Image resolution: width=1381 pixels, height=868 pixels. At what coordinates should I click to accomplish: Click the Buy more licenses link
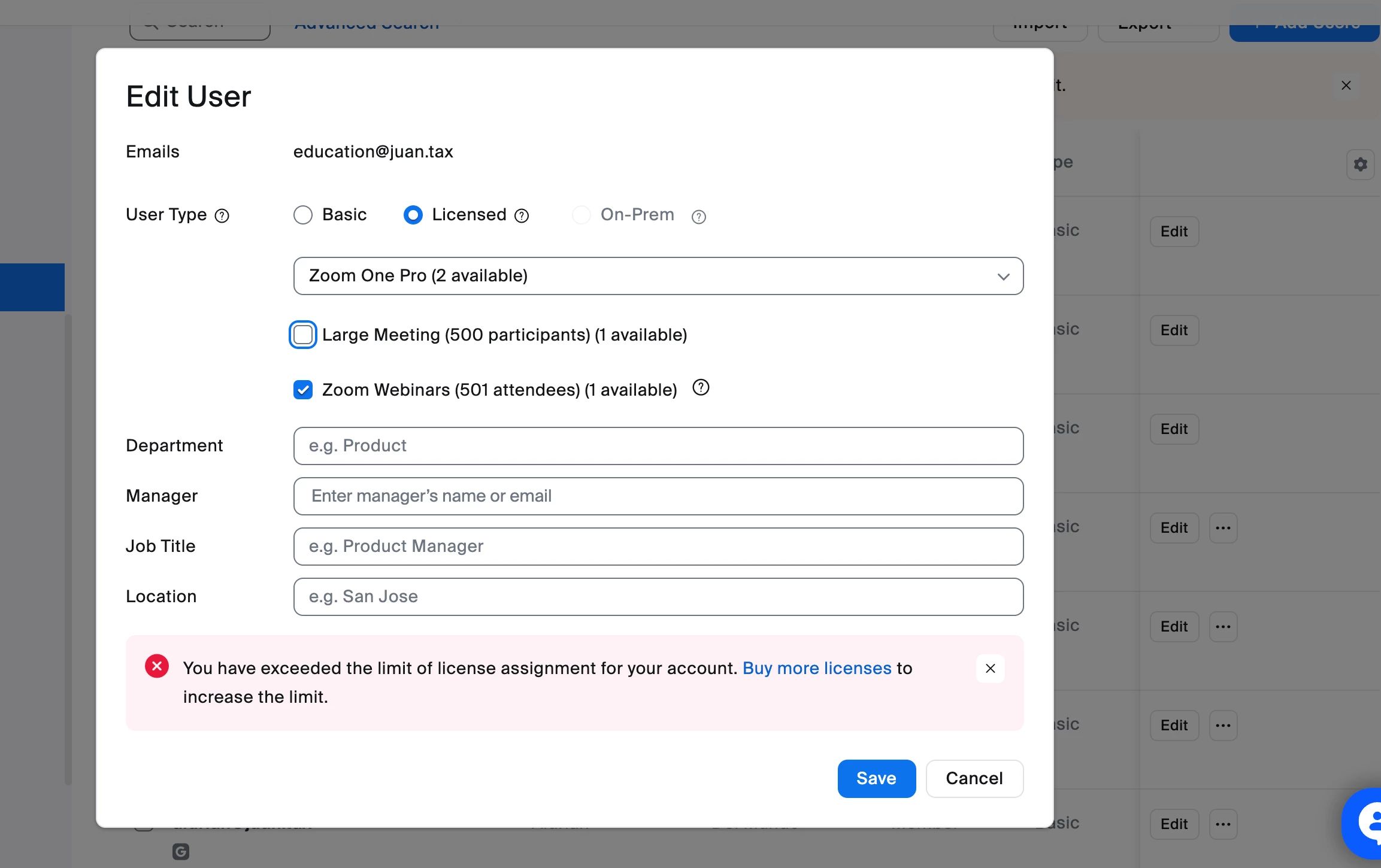[817, 668]
